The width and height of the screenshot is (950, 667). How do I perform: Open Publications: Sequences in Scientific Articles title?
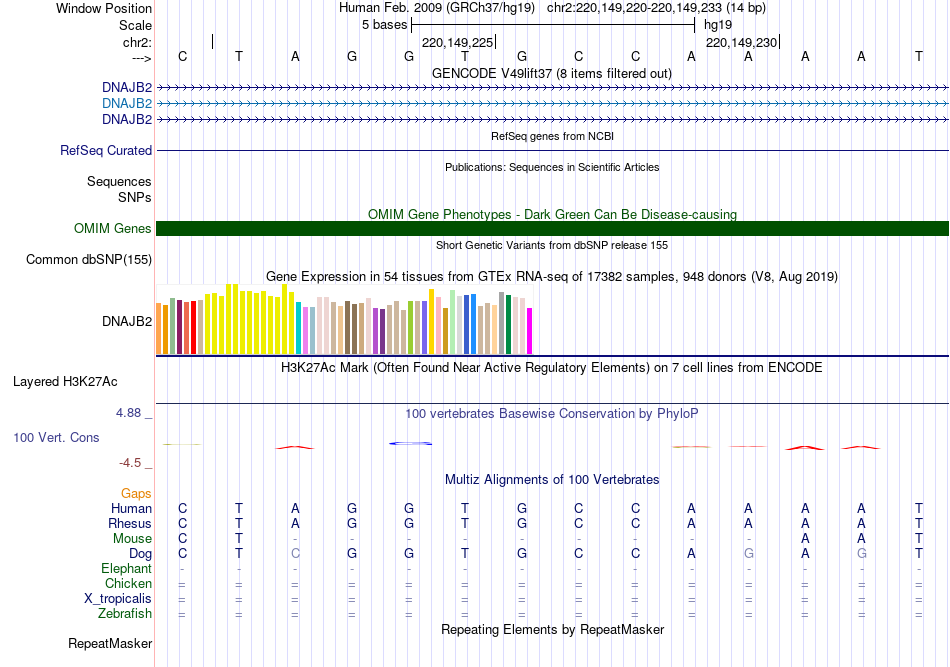click(552, 167)
